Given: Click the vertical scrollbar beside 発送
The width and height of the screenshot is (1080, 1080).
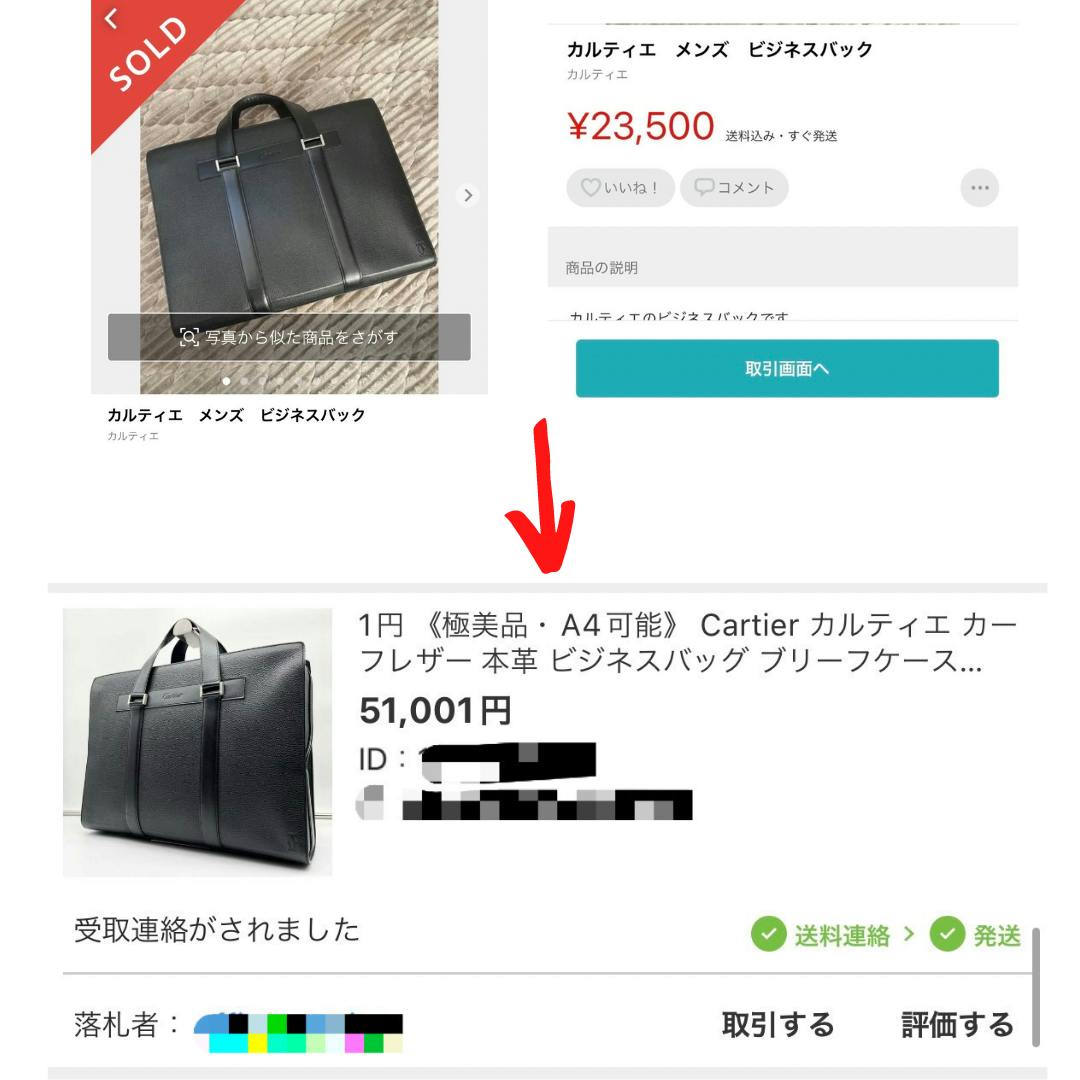Looking at the screenshot, I should pyautogui.click(x=1035, y=986).
